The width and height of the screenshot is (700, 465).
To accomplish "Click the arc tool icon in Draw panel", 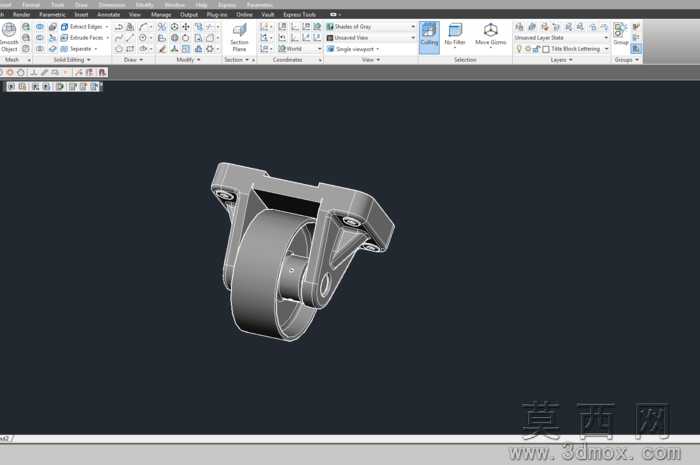I will [143, 27].
